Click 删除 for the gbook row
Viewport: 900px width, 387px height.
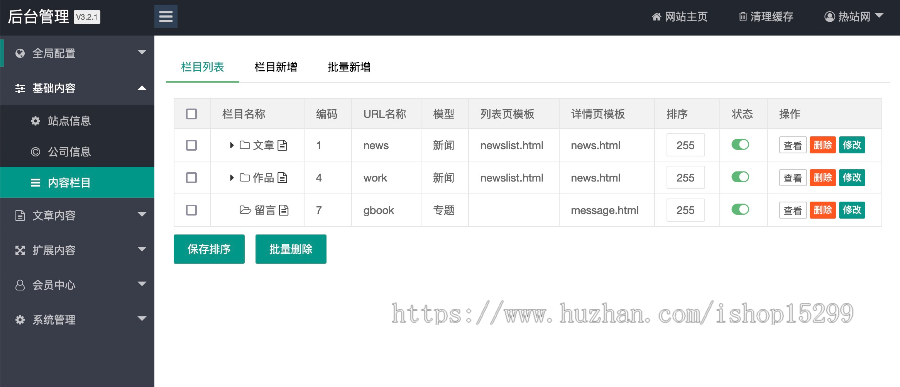823,210
